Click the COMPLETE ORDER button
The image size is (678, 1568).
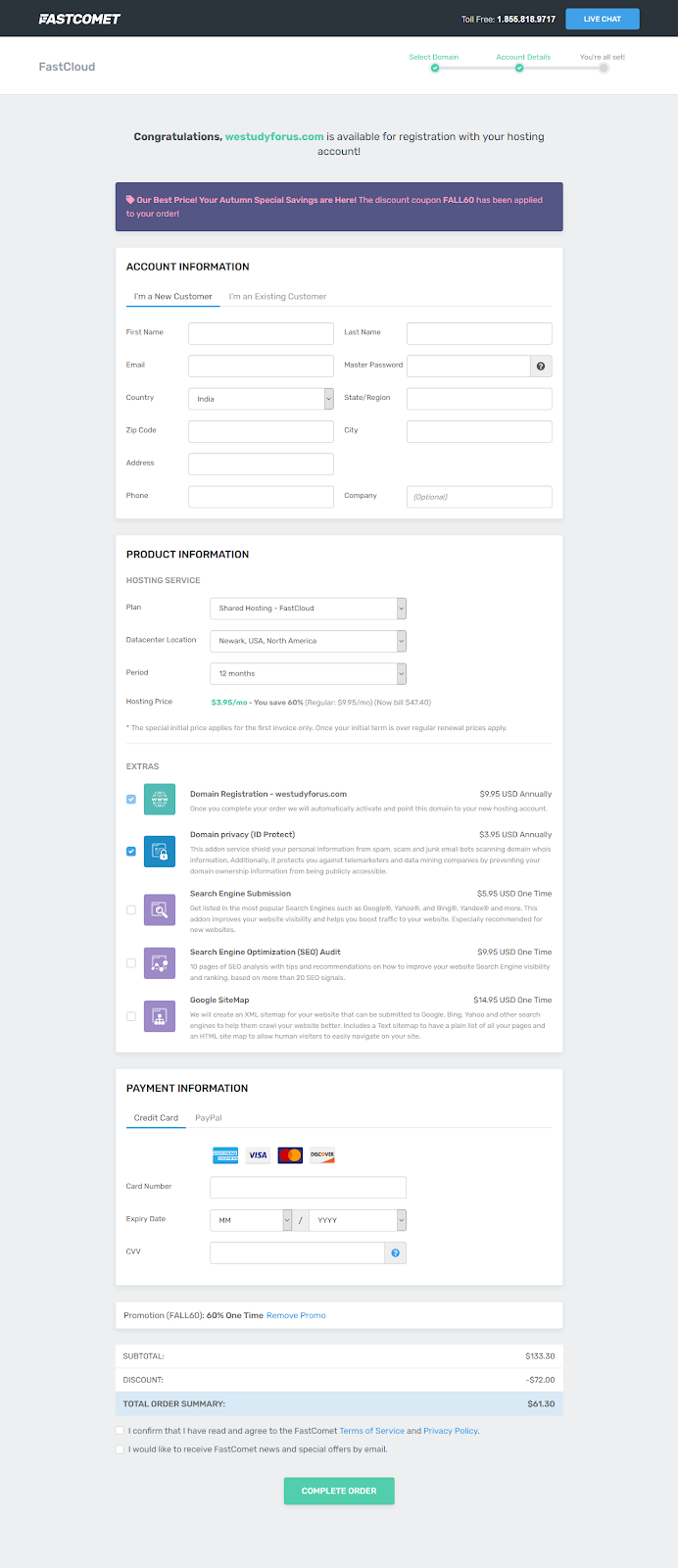point(339,1491)
